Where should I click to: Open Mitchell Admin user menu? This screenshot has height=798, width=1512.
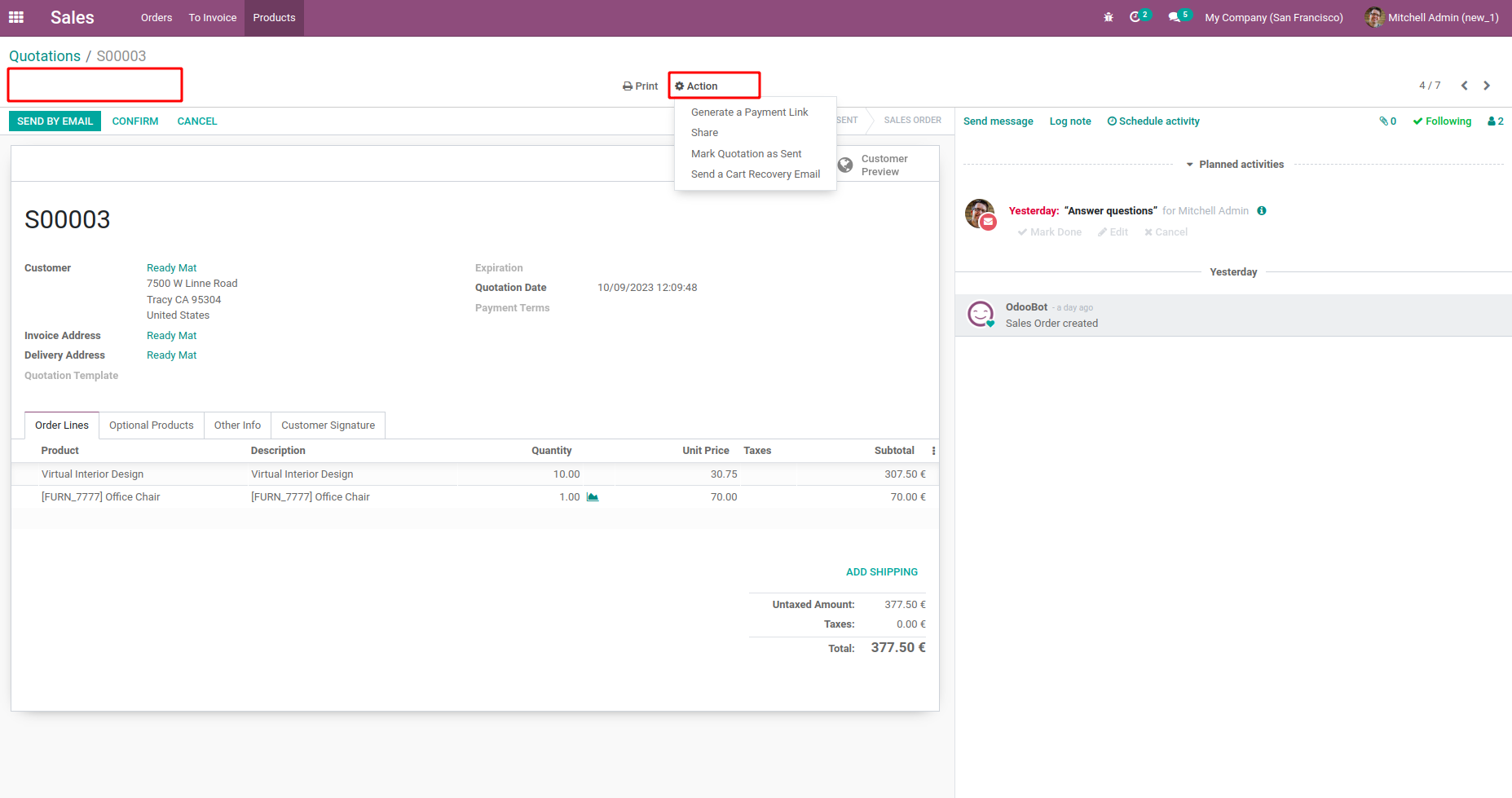pyautogui.click(x=1431, y=17)
